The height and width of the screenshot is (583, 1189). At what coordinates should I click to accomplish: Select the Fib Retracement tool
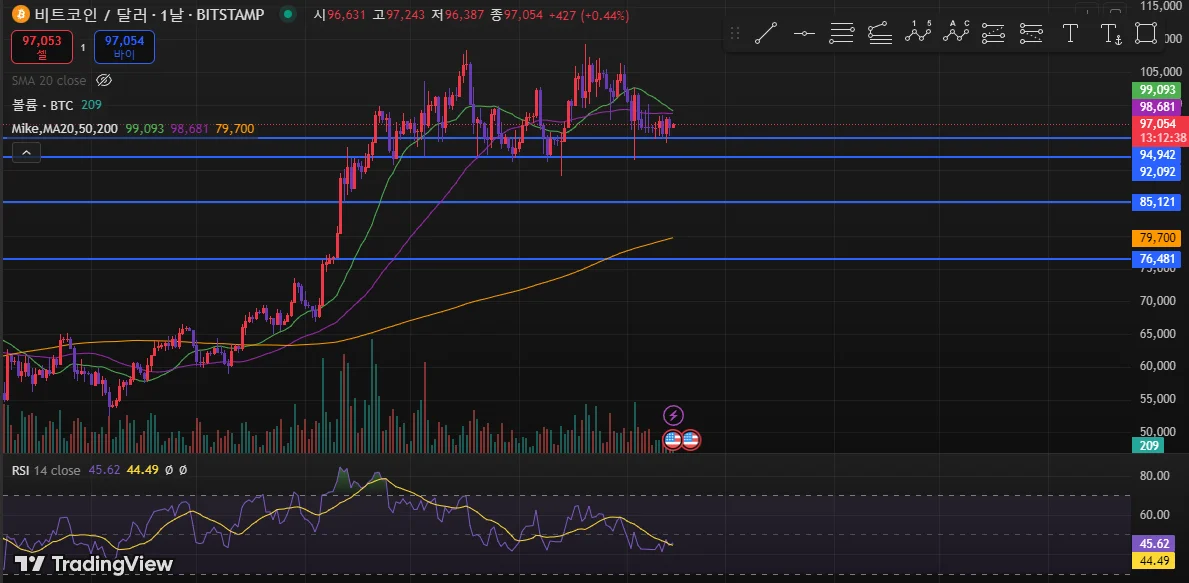pyautogui.click(x=842, y=33)
